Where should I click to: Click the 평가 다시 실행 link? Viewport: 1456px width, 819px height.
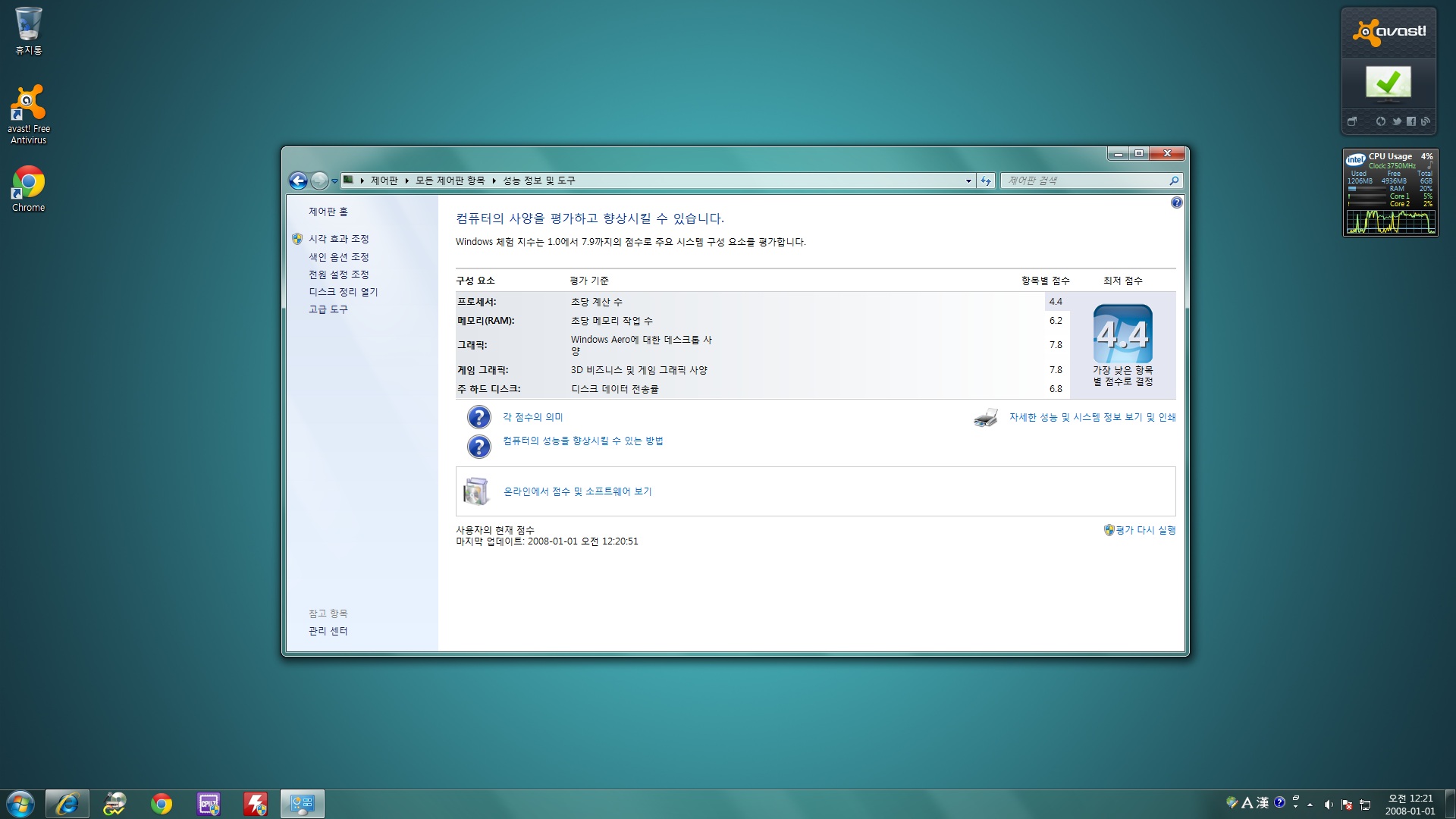[x=1145, y=530]
